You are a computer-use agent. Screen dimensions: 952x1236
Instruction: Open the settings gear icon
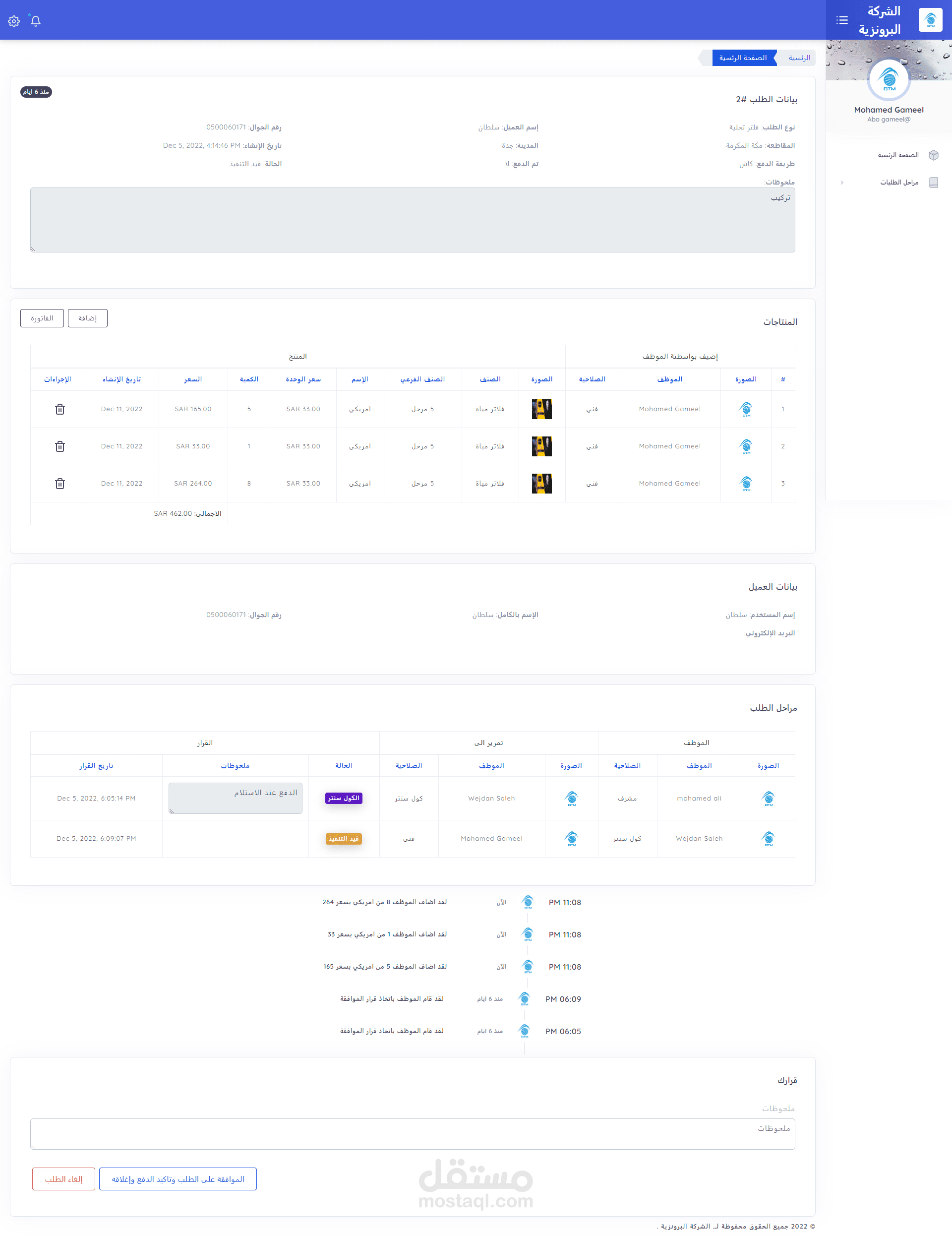click(x=14, y=21)
